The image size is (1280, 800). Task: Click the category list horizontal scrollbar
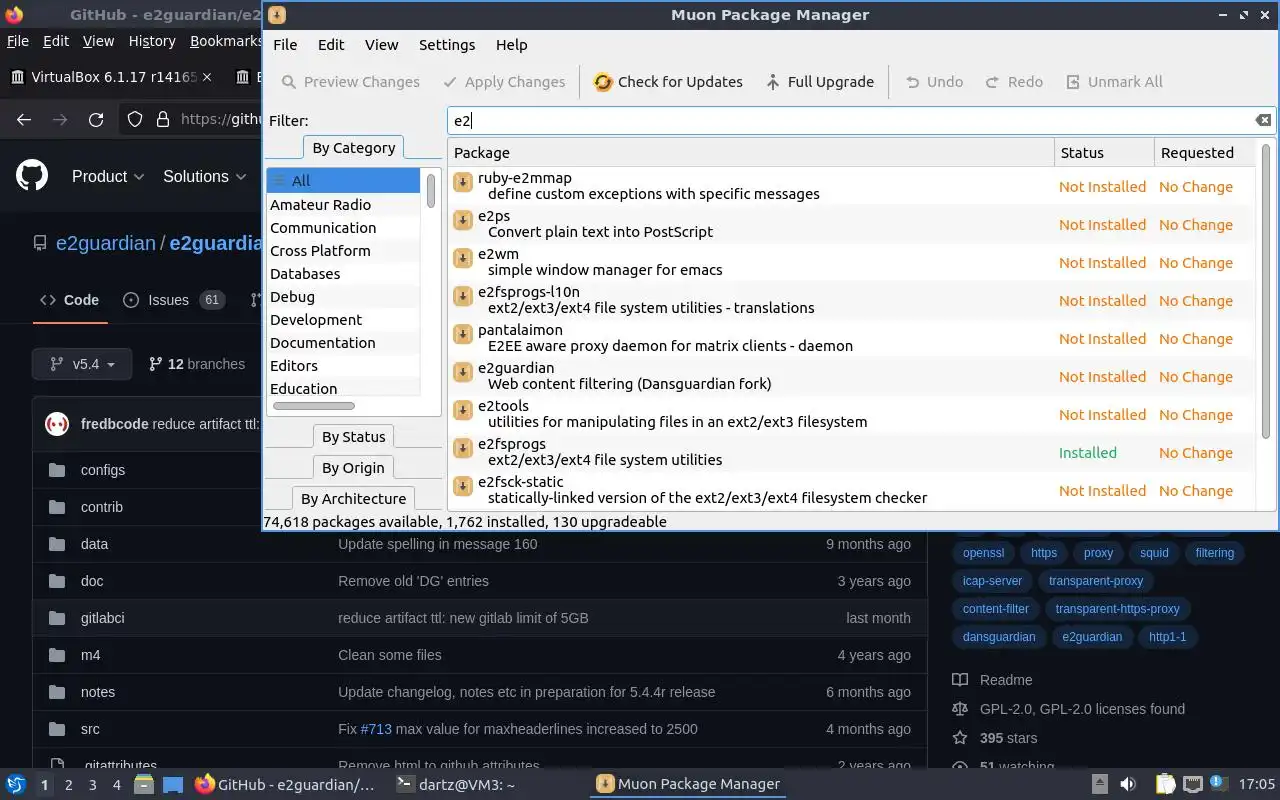tap(313, 406)
